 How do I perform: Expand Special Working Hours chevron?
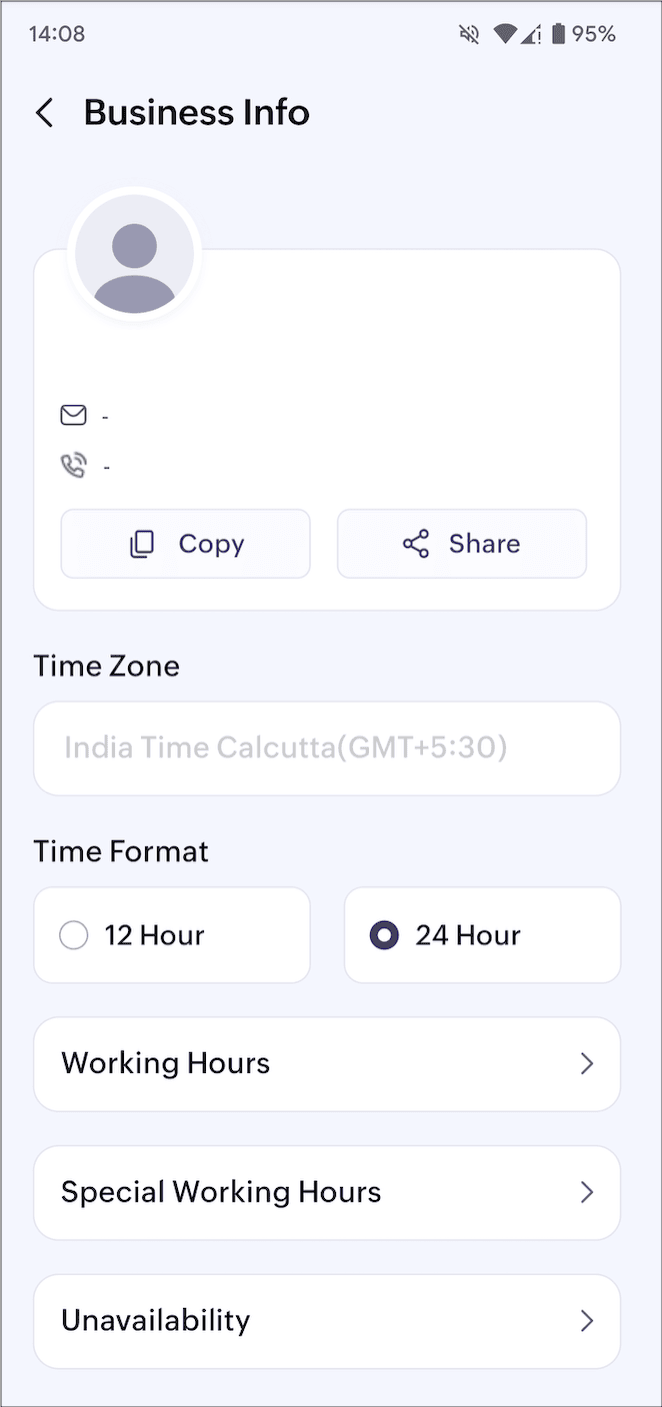tap(587, 1193)
